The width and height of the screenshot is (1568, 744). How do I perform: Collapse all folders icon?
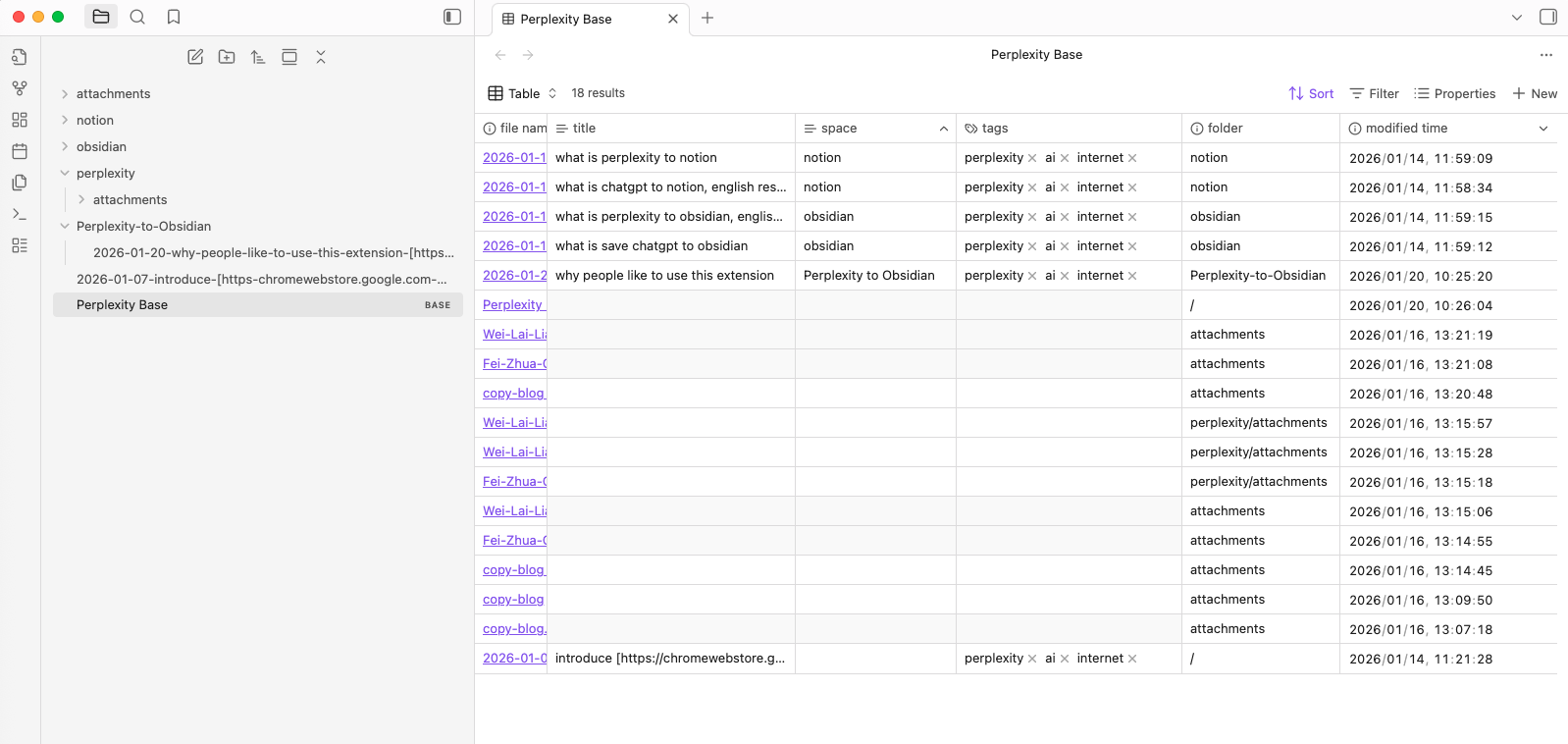pyautogui.click(x=321, y=57)
